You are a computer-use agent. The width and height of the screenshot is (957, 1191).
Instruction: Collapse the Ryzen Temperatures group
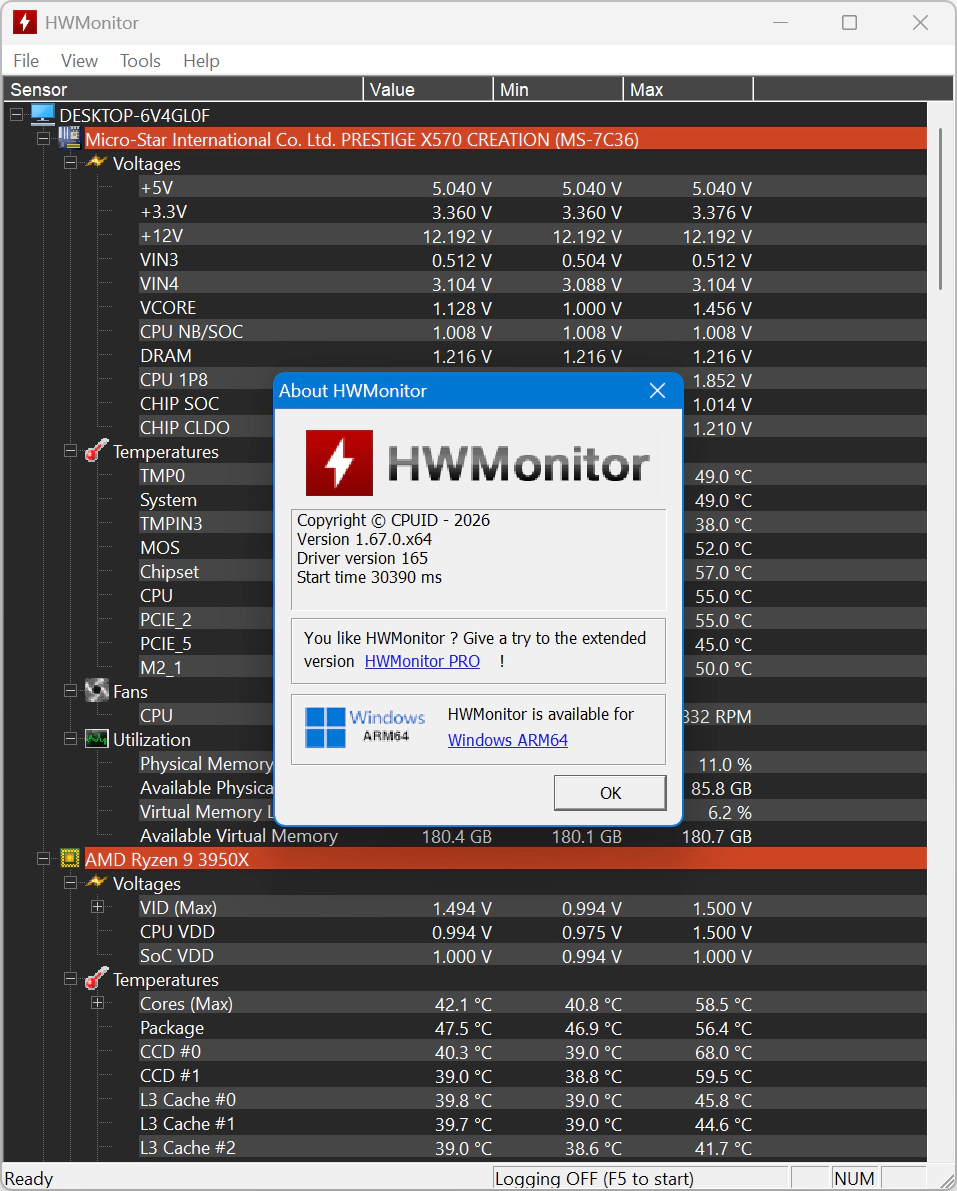[x=71, y=979]
